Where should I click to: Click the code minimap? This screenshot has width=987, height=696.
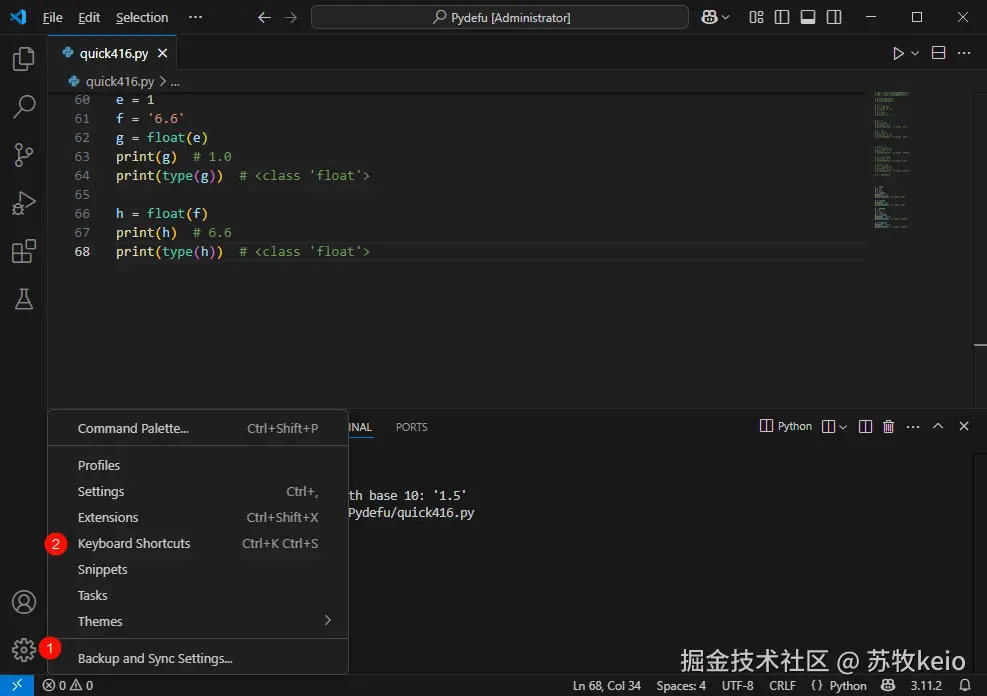coord(892,160)
